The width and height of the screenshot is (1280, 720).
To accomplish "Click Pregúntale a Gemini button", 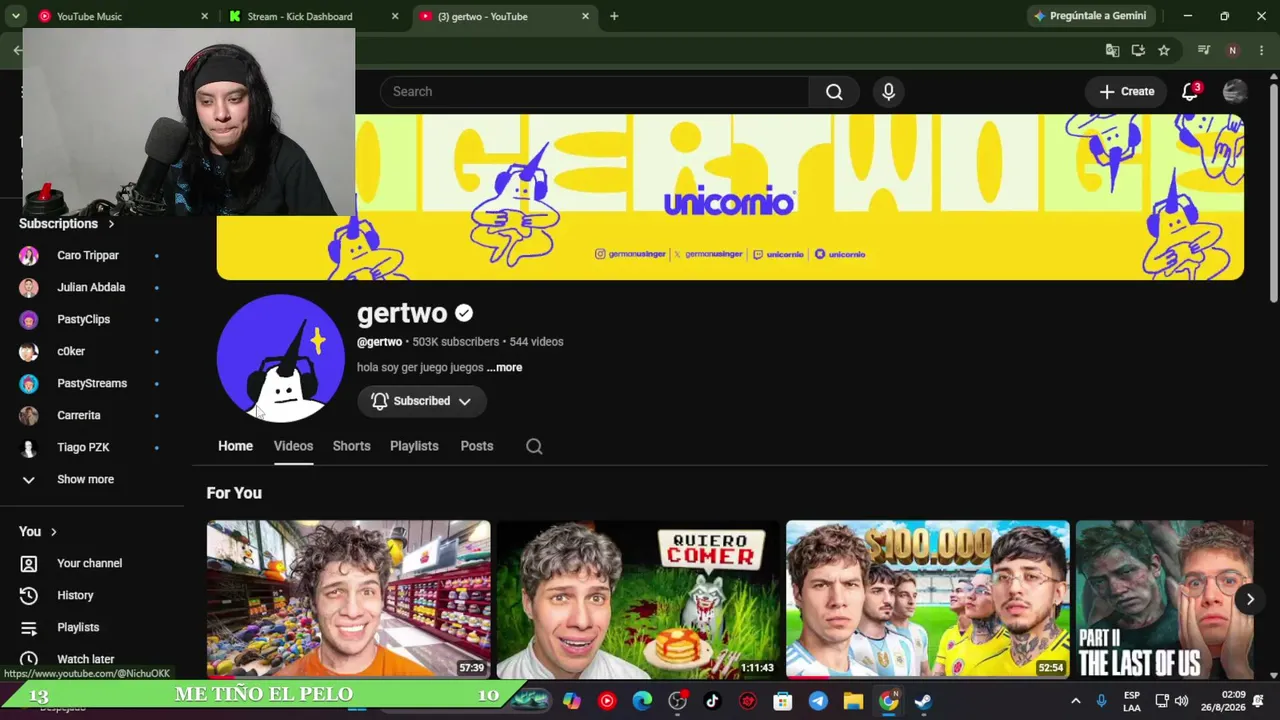I will [x=1092, y=16].
